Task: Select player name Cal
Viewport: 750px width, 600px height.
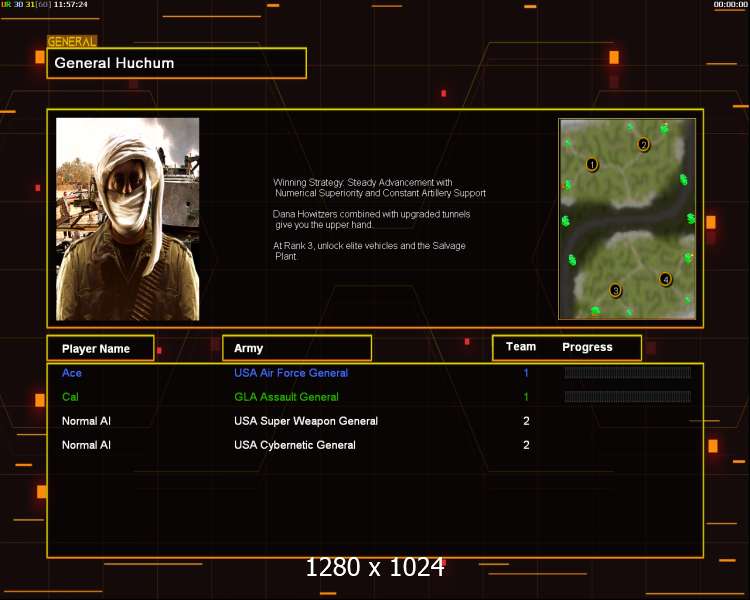Action: tap(70, 397)
